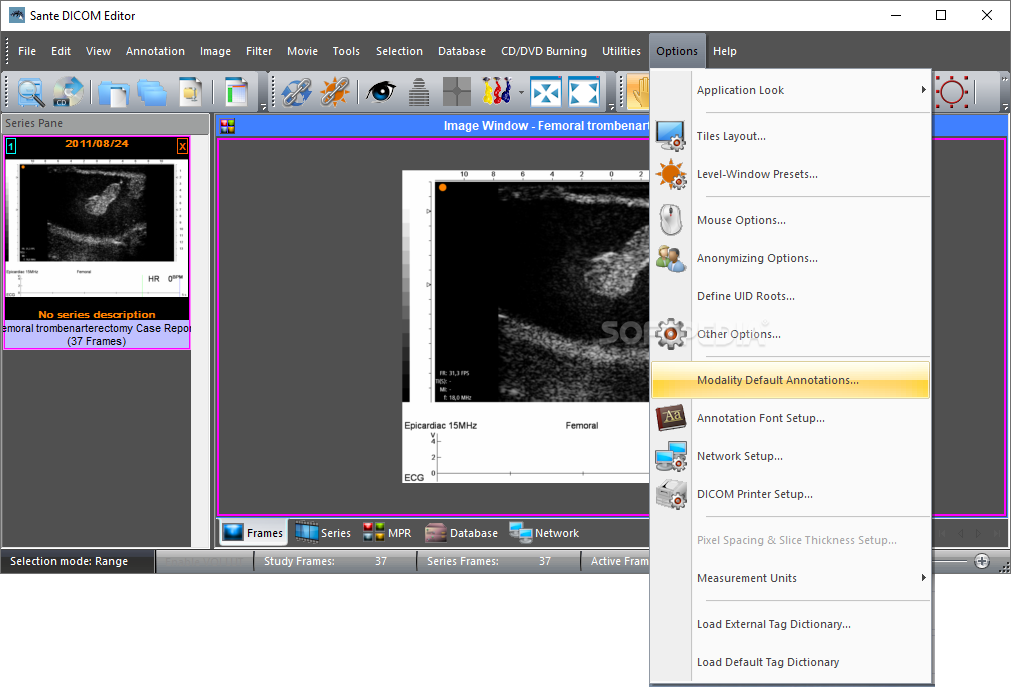Switch to the Network tab

(x=544, y=533)
